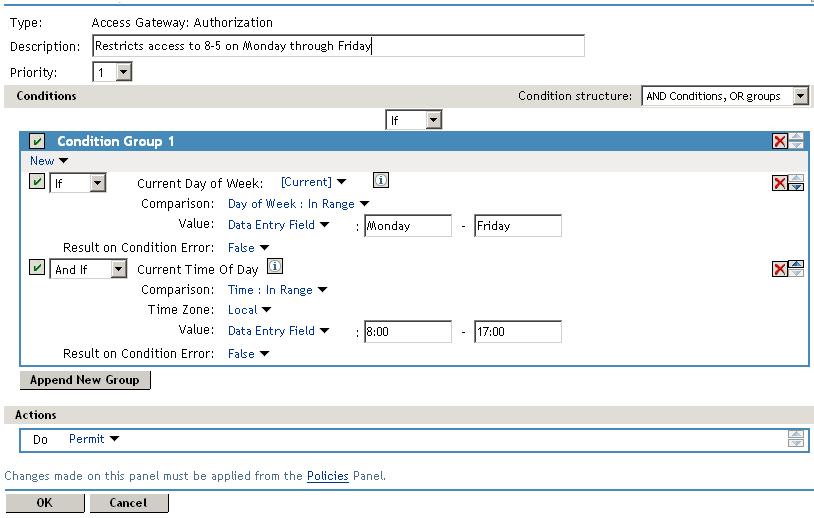Open the Permit action menu
Screen dimensions: 814x518
94,439
